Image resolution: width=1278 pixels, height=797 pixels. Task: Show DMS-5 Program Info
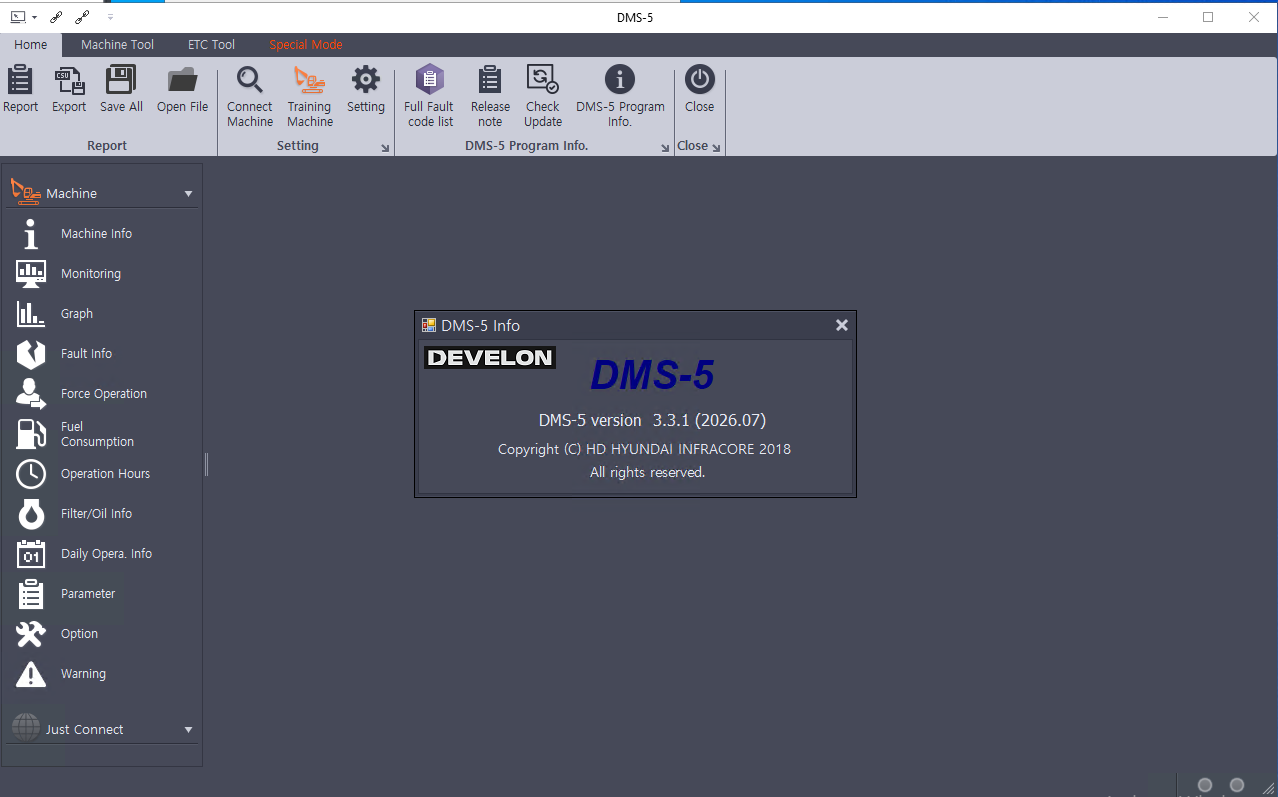tap(620, 96)
